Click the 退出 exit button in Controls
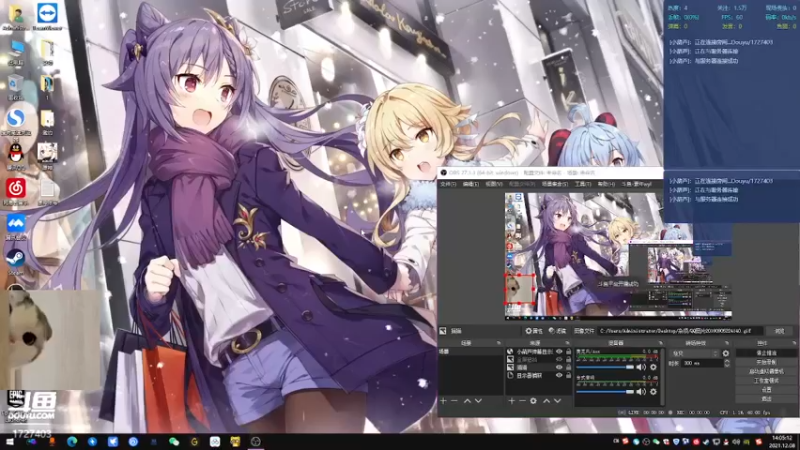800x450 pixels. point(766,398)
